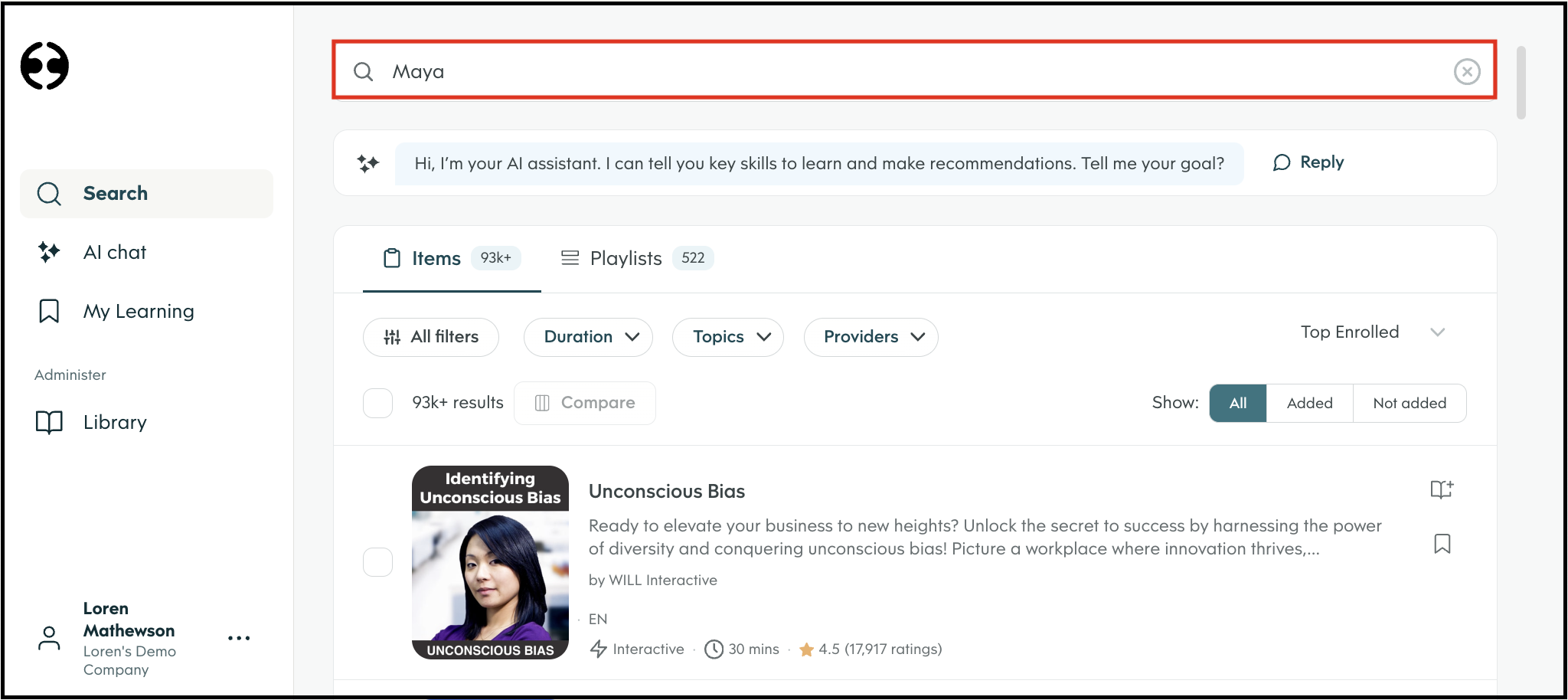Image resolution: width=1568 pixels, height=700 pixels.
Task: Open My Learning in the sidebar
Action: click(x=138, y=312)
